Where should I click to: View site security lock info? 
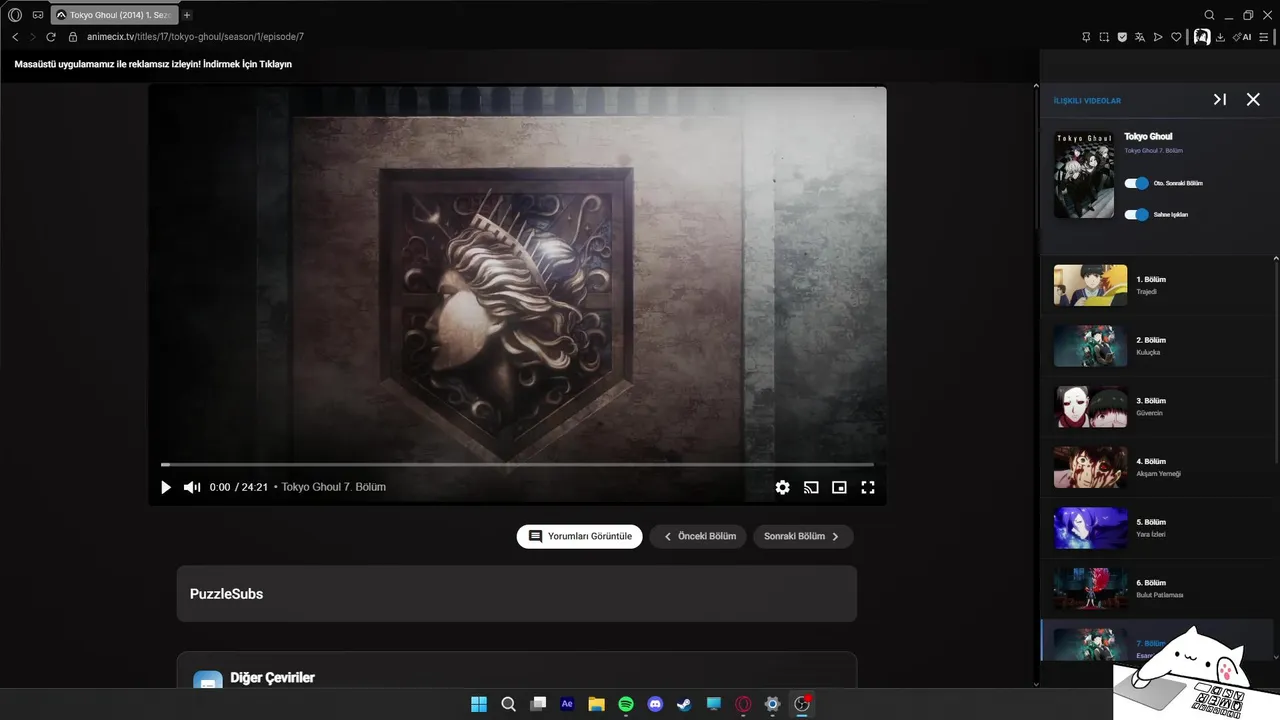tap(73, 37)
